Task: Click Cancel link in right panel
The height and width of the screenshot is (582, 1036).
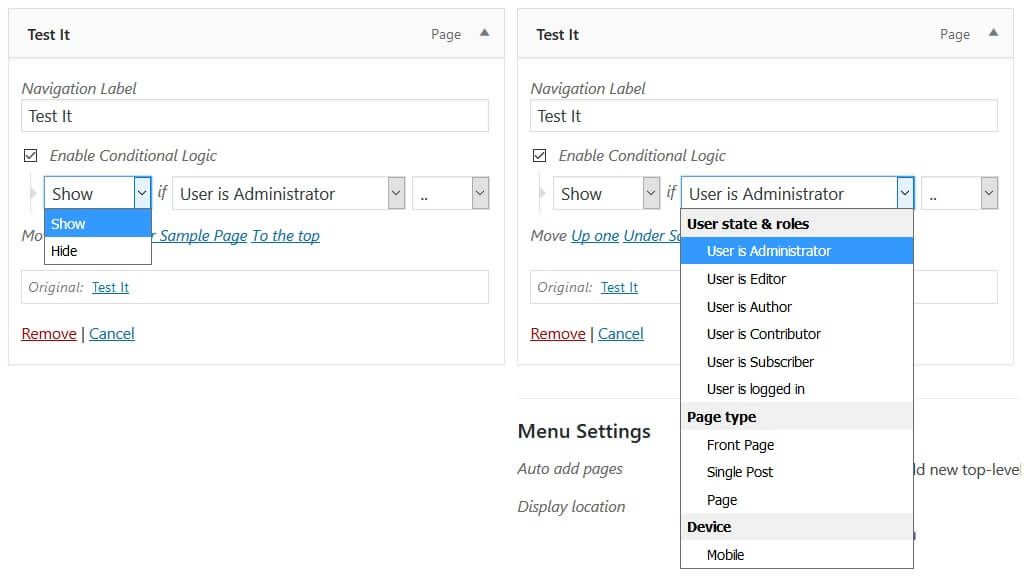Action: tap(620, 334)
